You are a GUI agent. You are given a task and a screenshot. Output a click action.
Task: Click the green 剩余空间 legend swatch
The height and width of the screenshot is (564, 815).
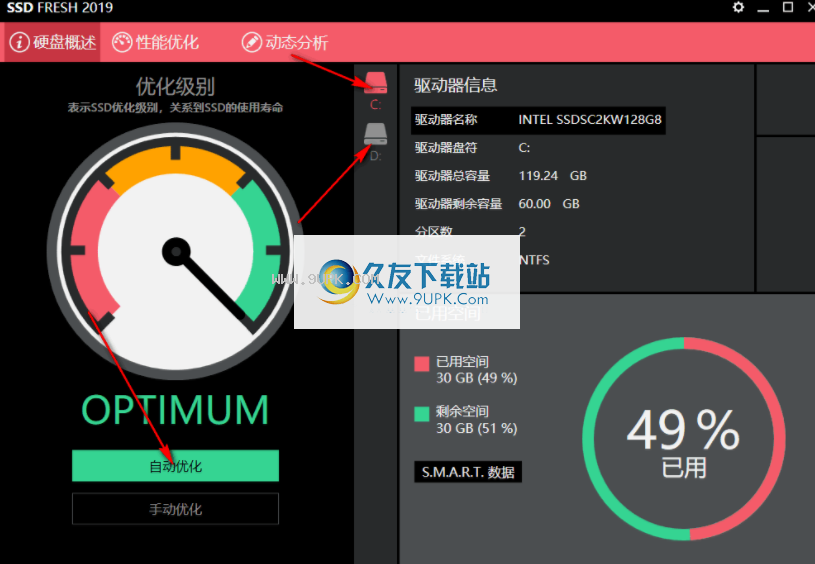pos(422,414)
